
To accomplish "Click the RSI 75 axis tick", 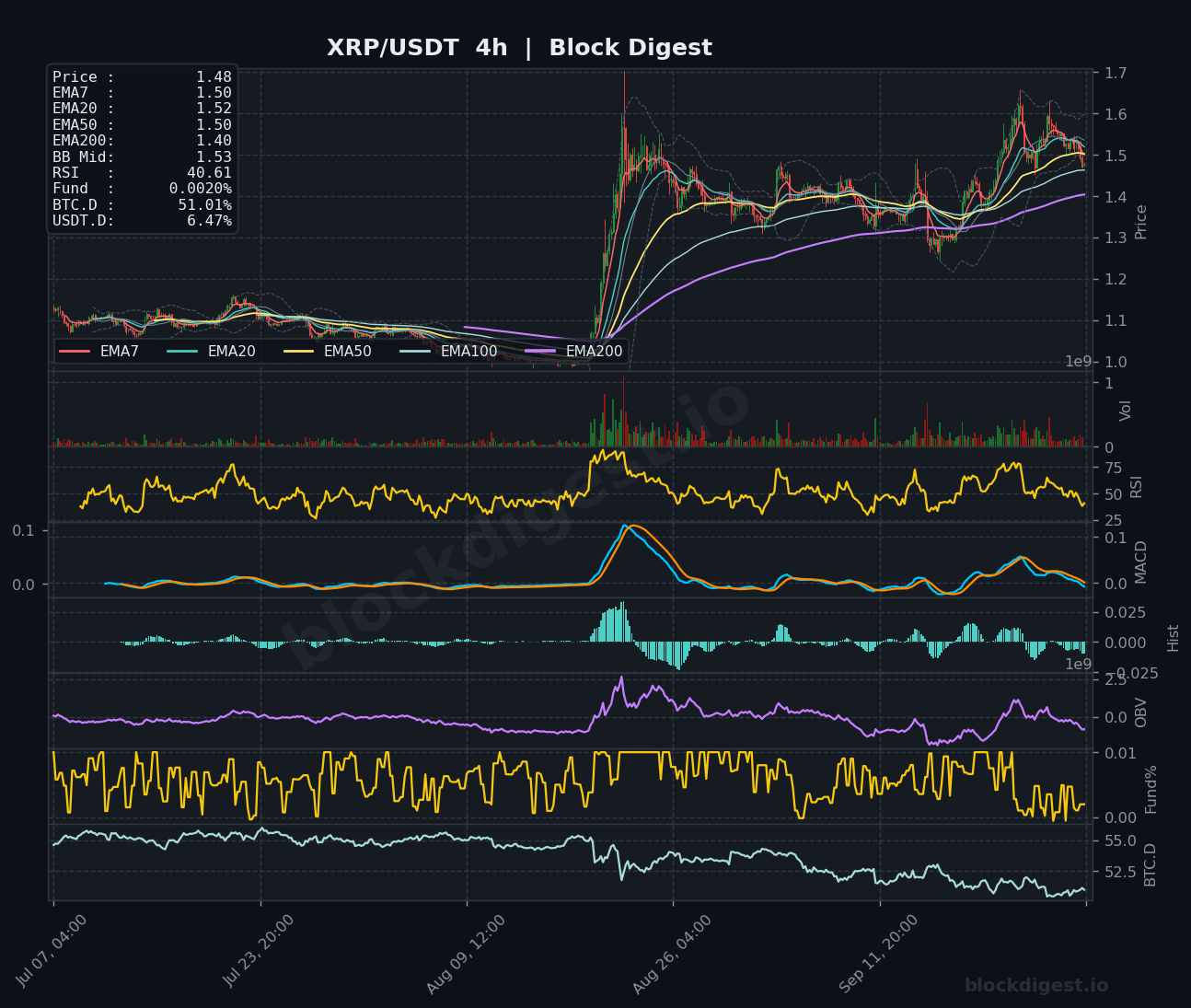I will (x=1114, y=468).
